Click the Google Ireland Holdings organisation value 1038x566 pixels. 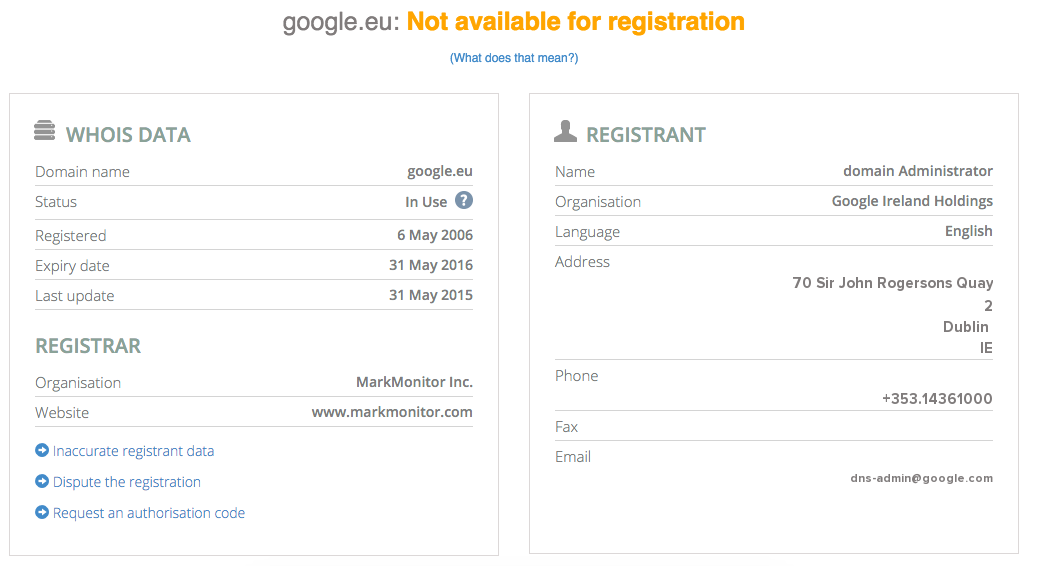tap(912, 201)
